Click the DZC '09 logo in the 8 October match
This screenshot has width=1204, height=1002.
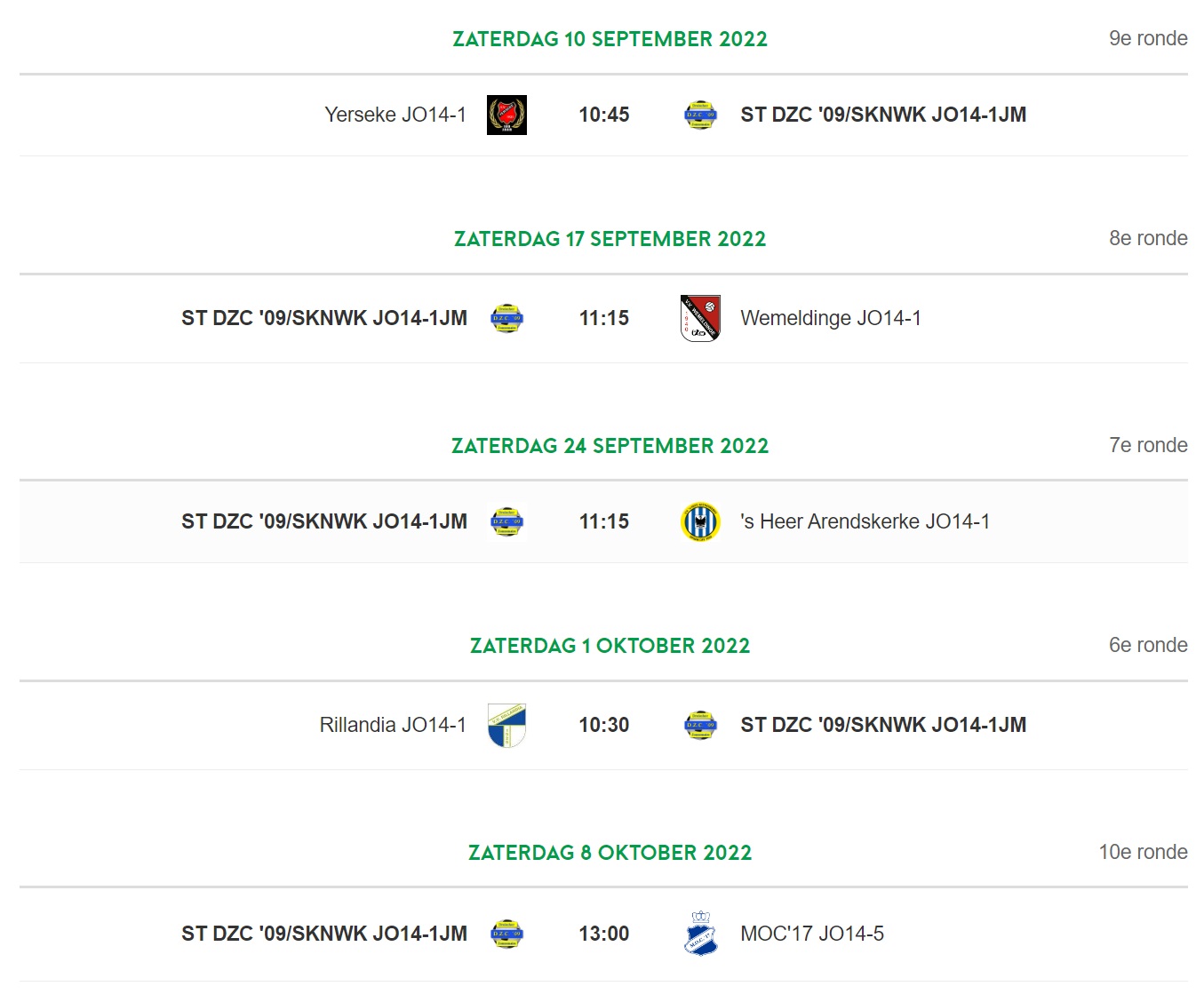506,934
